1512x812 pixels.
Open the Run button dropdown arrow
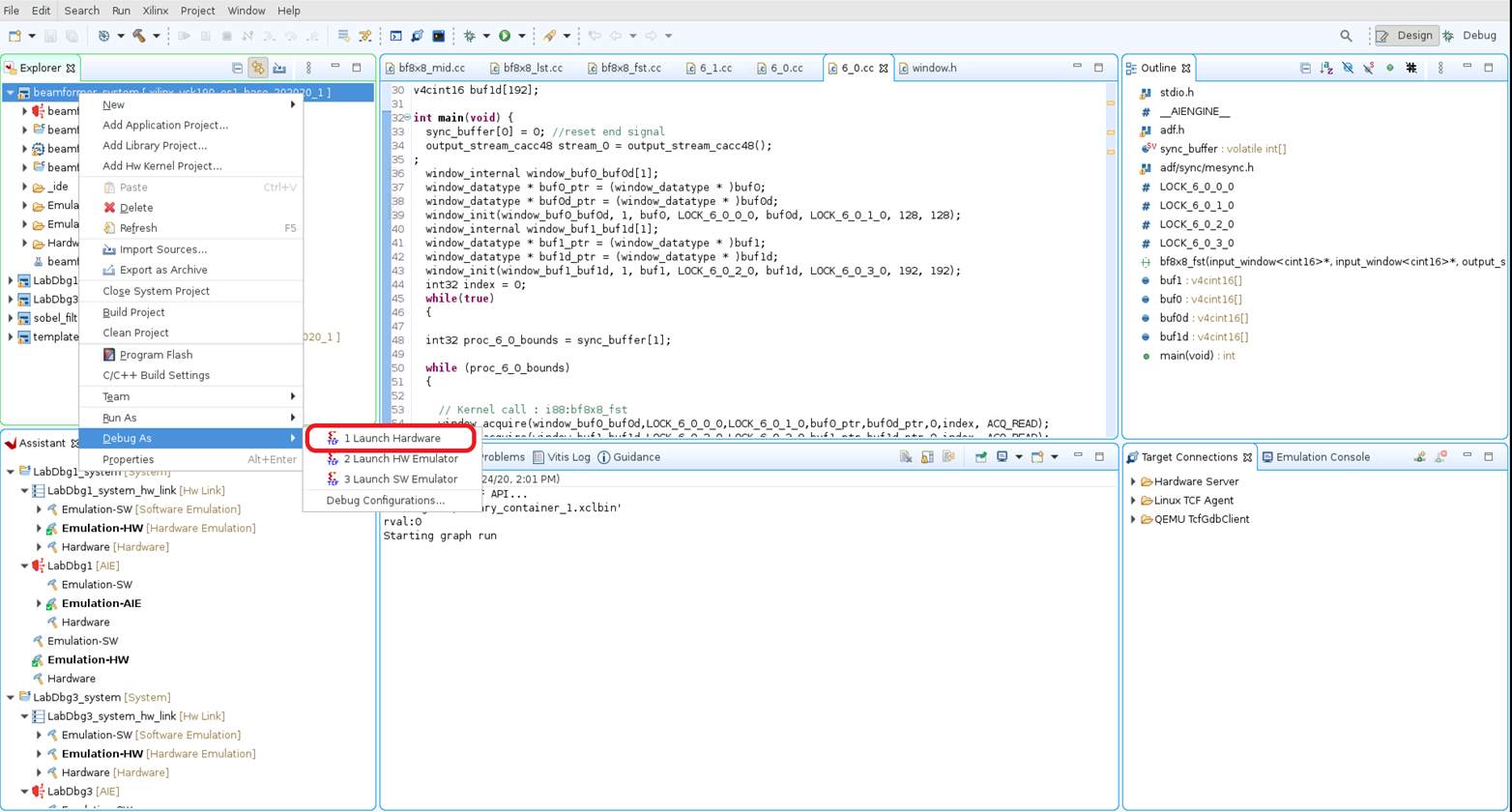(522, 36)
